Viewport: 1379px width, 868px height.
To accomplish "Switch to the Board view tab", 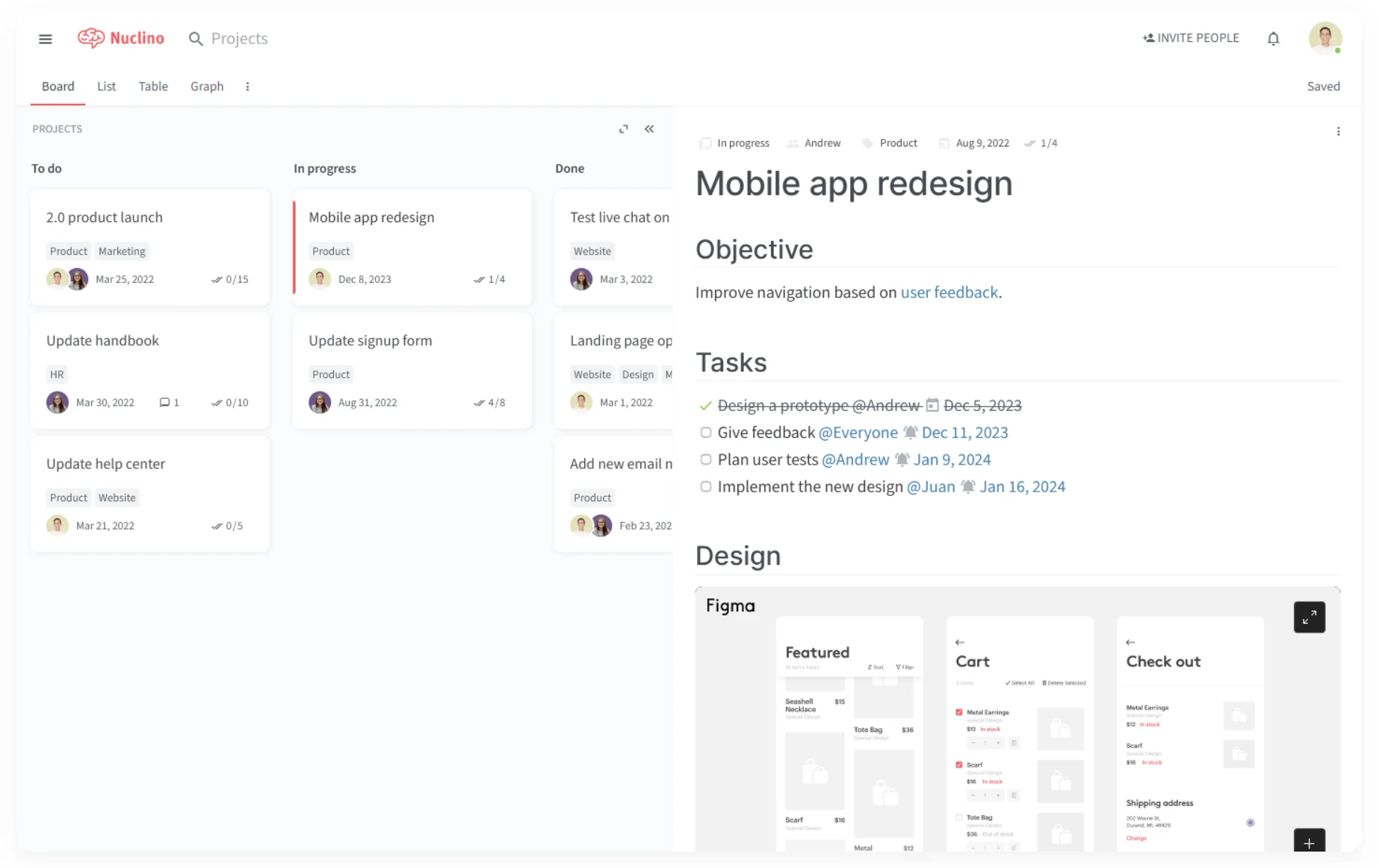I will pos(58,87).
